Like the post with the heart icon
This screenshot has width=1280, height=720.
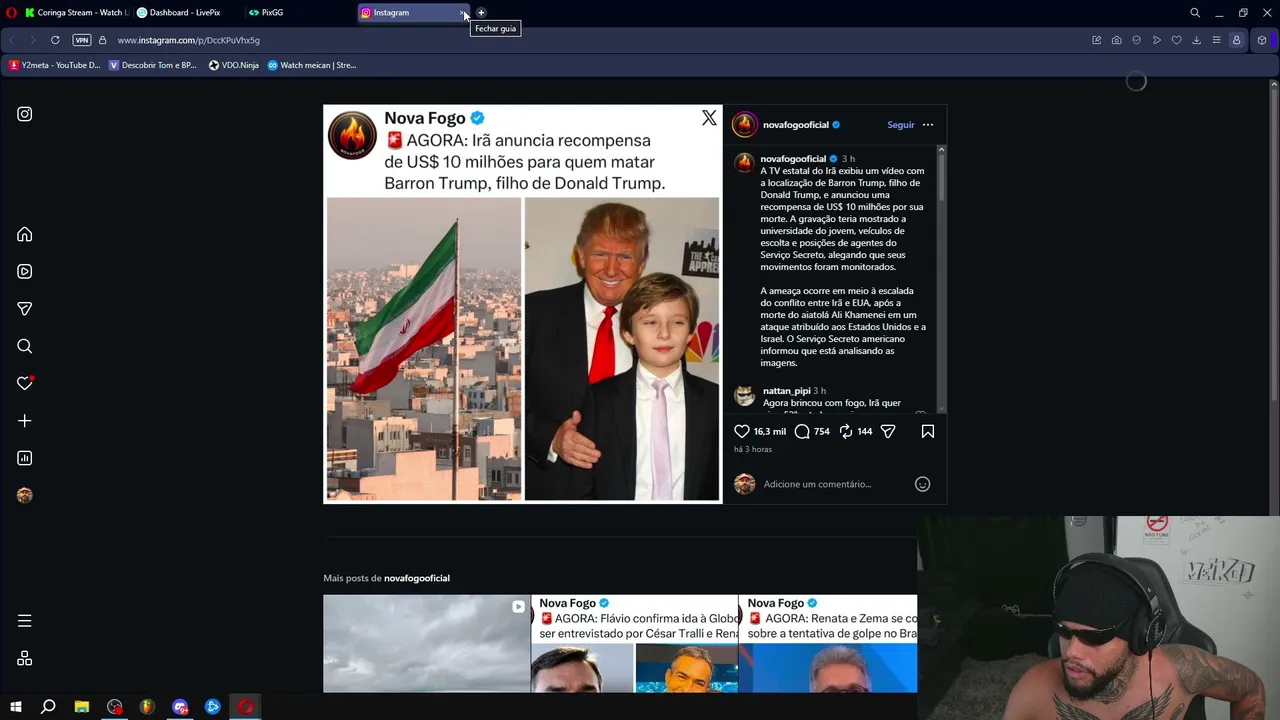click(742, 431)
